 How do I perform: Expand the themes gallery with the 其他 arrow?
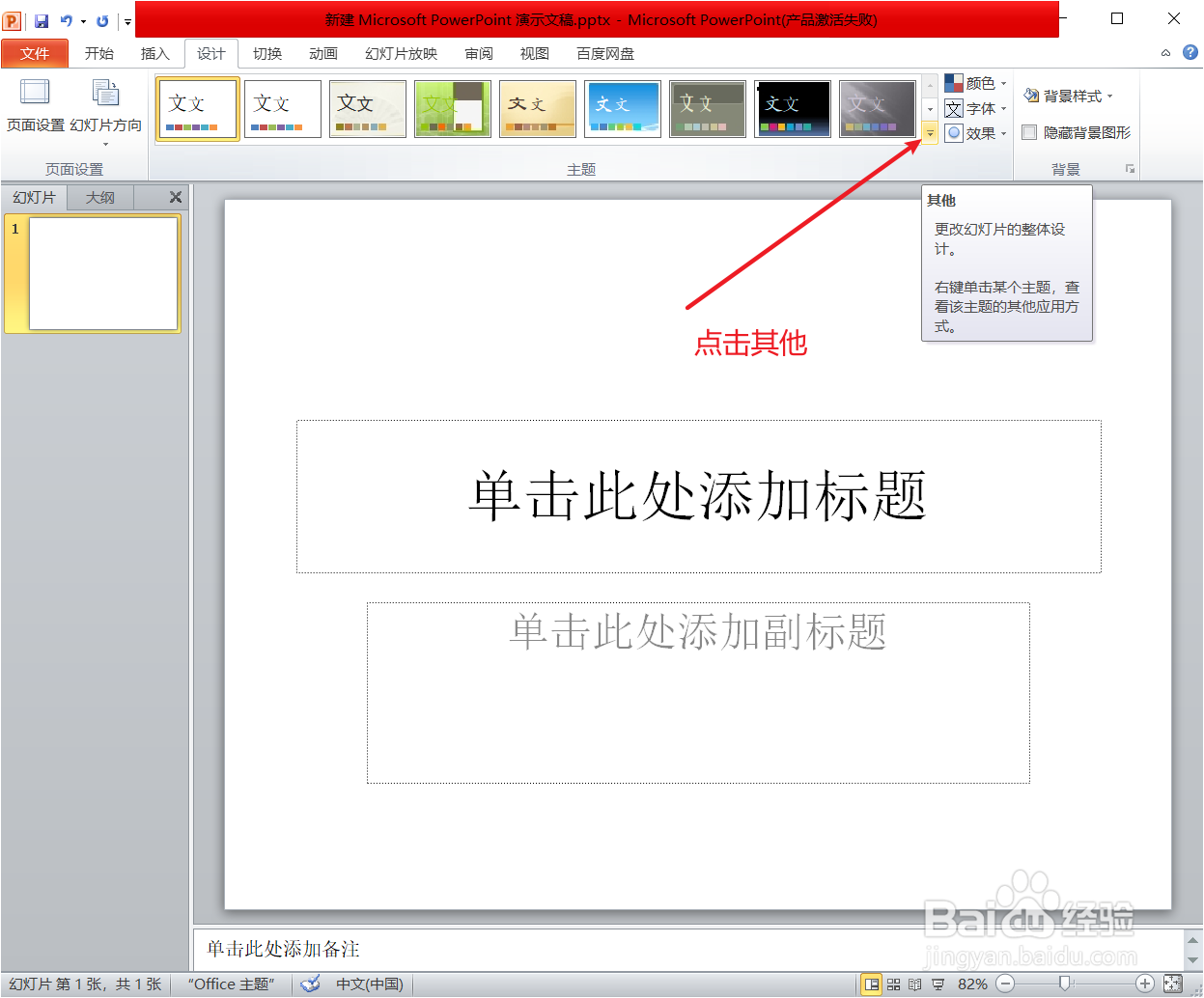coord(928,133)
